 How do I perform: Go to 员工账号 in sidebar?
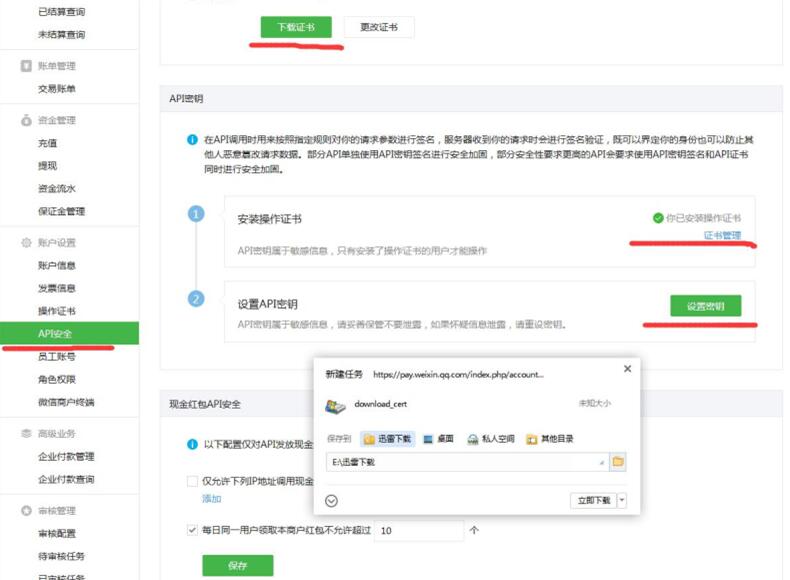click(x=56, y=356)
